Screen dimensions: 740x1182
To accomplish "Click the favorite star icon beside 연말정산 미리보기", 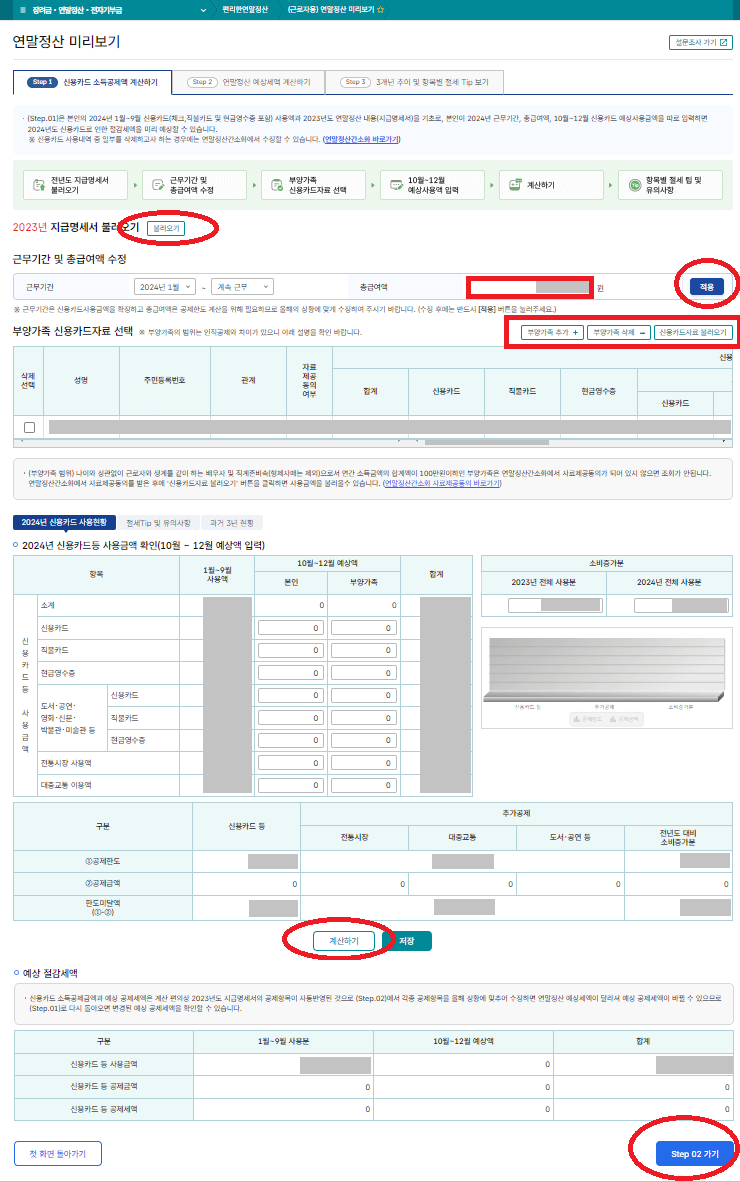I will point(381,10).
